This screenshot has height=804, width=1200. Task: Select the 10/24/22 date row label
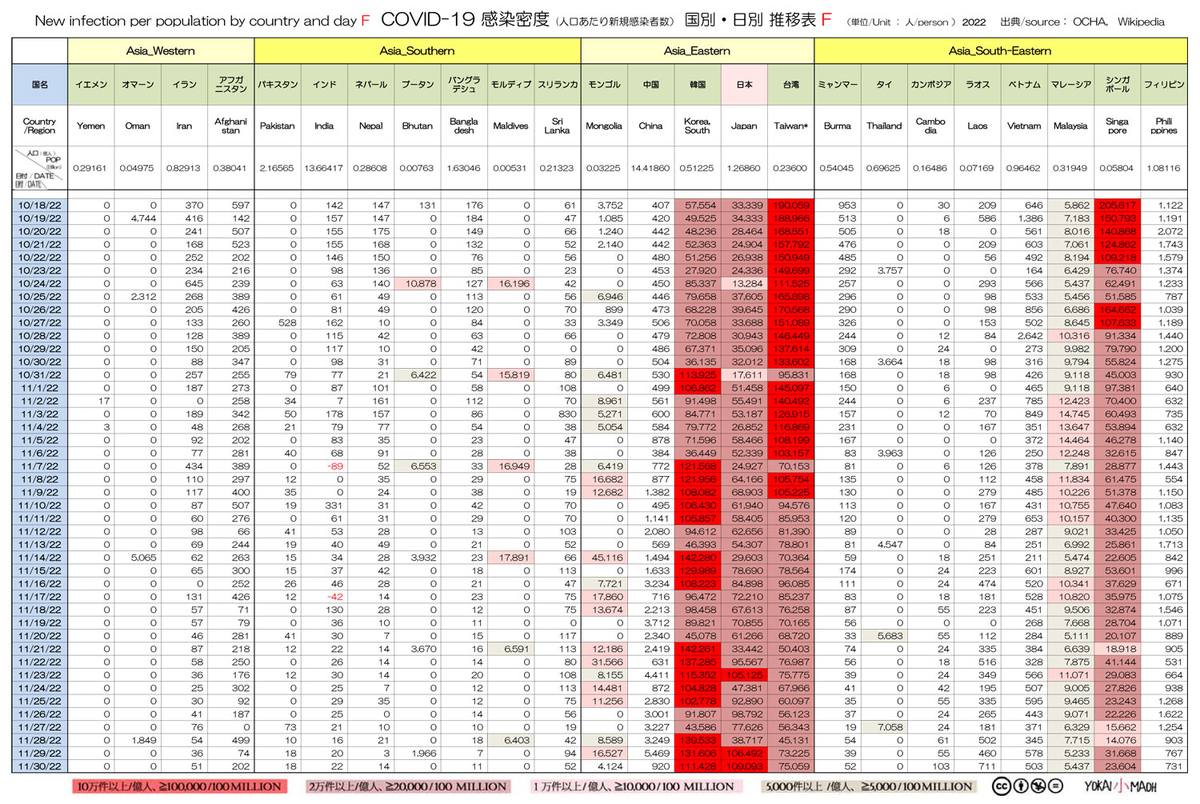click(x=40, y=284)
